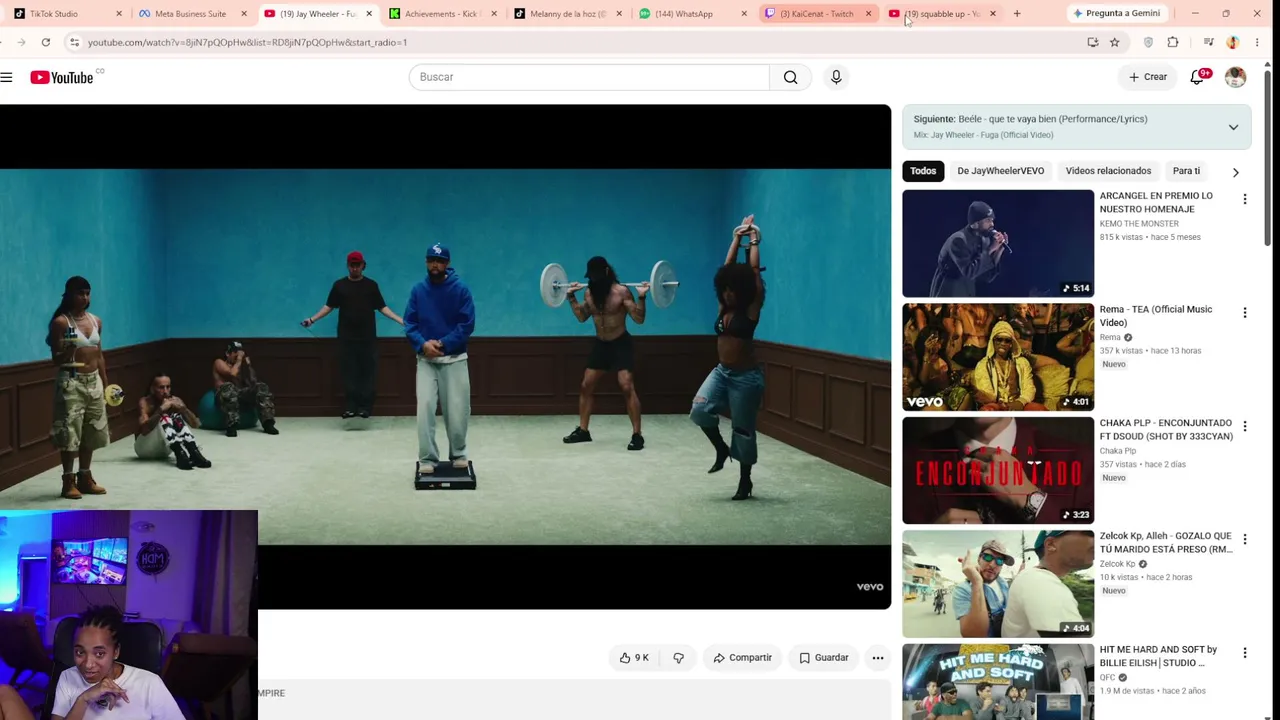Open the account avatar menu
Image resolution: width=1280 pixels, height=720 pixels.
click(x=1236, y=77)
